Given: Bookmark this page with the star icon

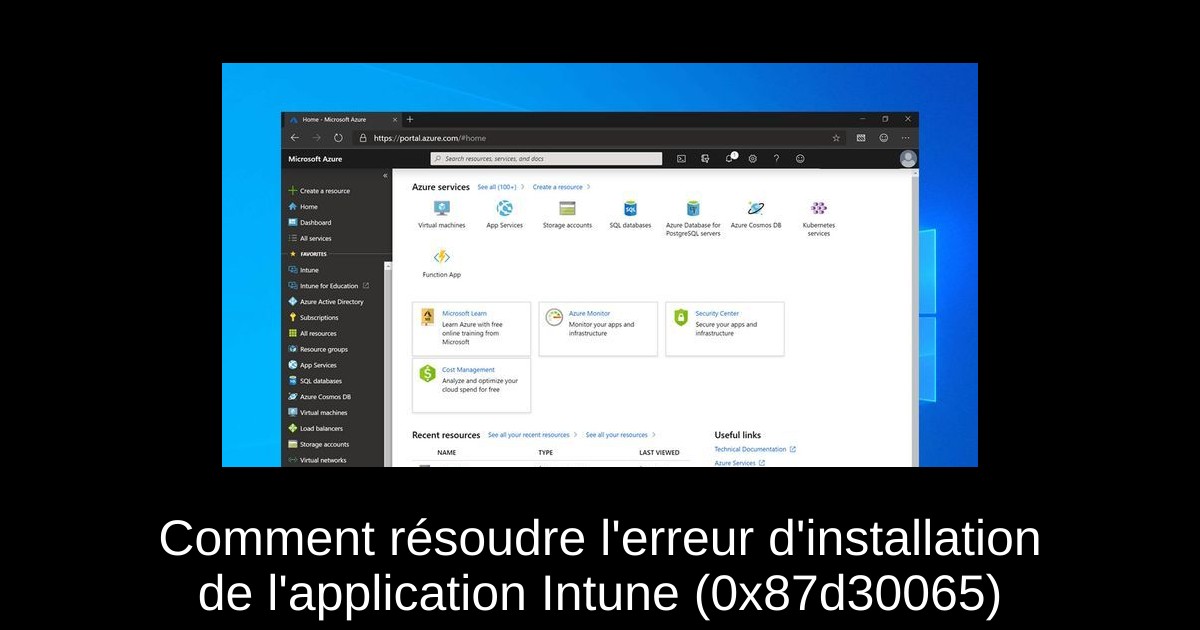Looking at the screenshot, I should point(836,138).
